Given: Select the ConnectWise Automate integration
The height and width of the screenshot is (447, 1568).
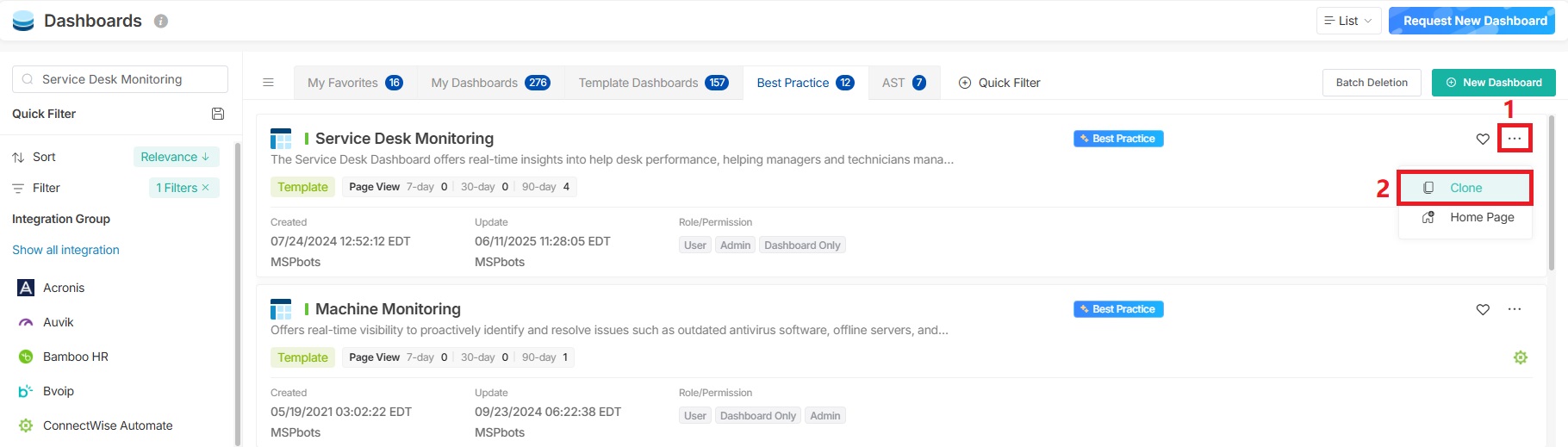Looking at the screenshot, I should [107, 425].
